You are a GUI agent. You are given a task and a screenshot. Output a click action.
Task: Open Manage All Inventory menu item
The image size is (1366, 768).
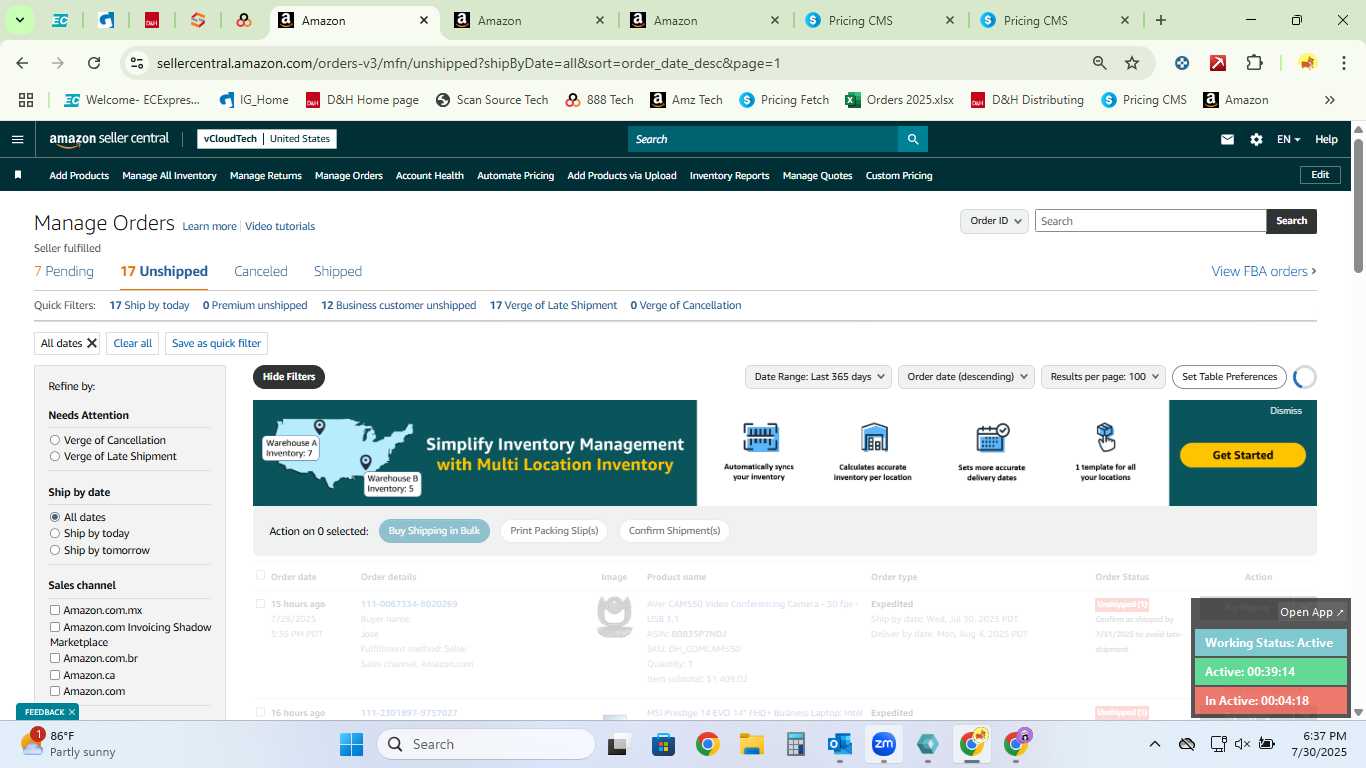(x=169, y=175)
